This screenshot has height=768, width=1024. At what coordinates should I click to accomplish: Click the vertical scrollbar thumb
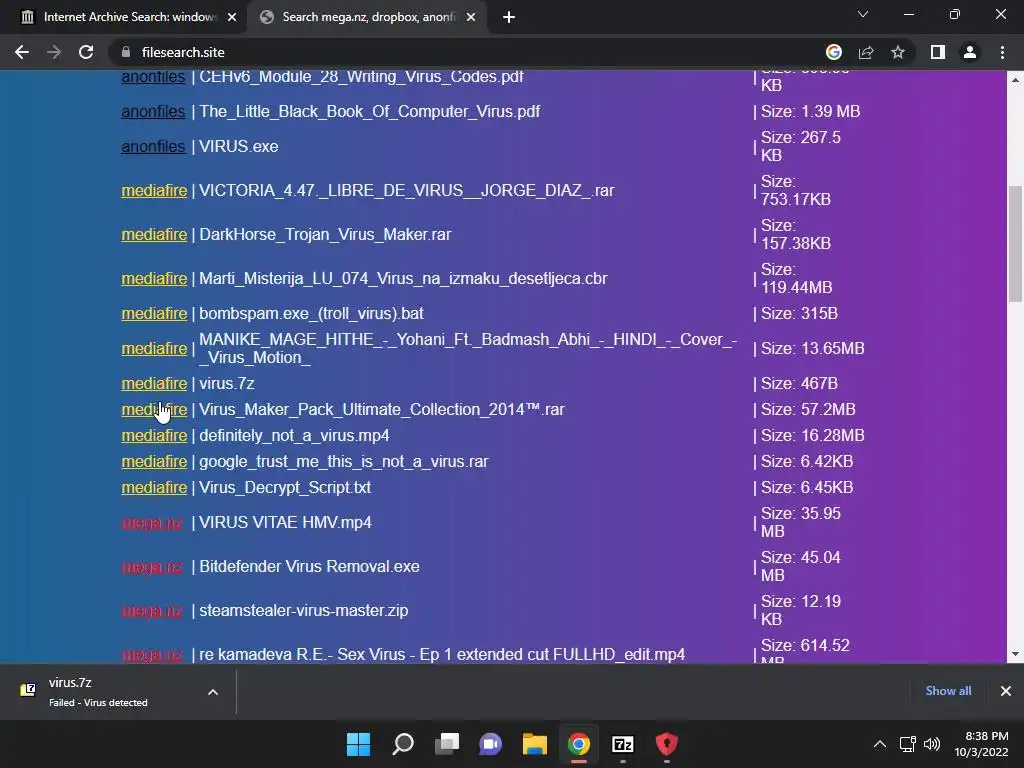coord(1015,243)
